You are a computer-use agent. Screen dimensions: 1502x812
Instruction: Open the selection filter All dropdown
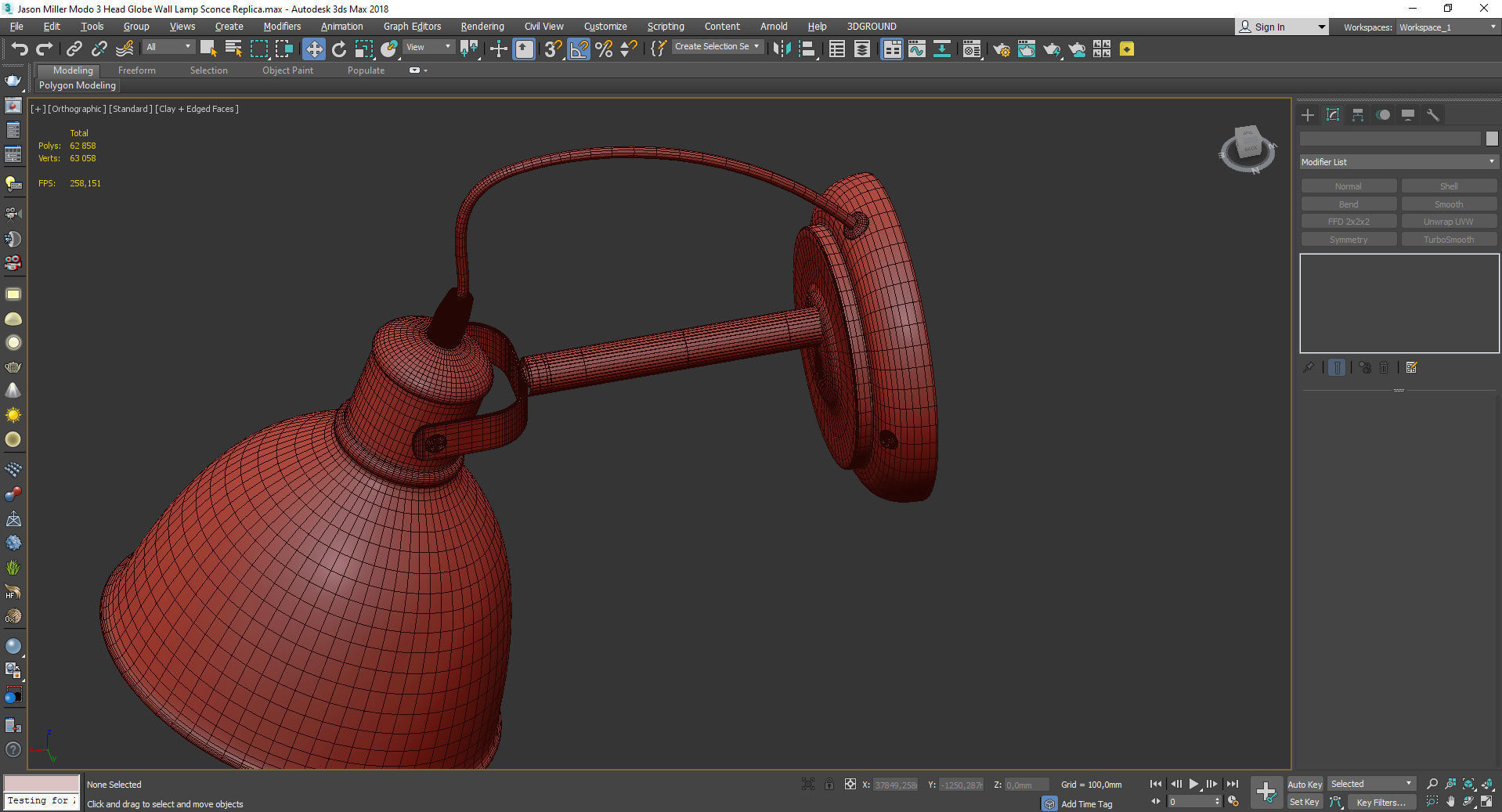click(x=168, y=47)
